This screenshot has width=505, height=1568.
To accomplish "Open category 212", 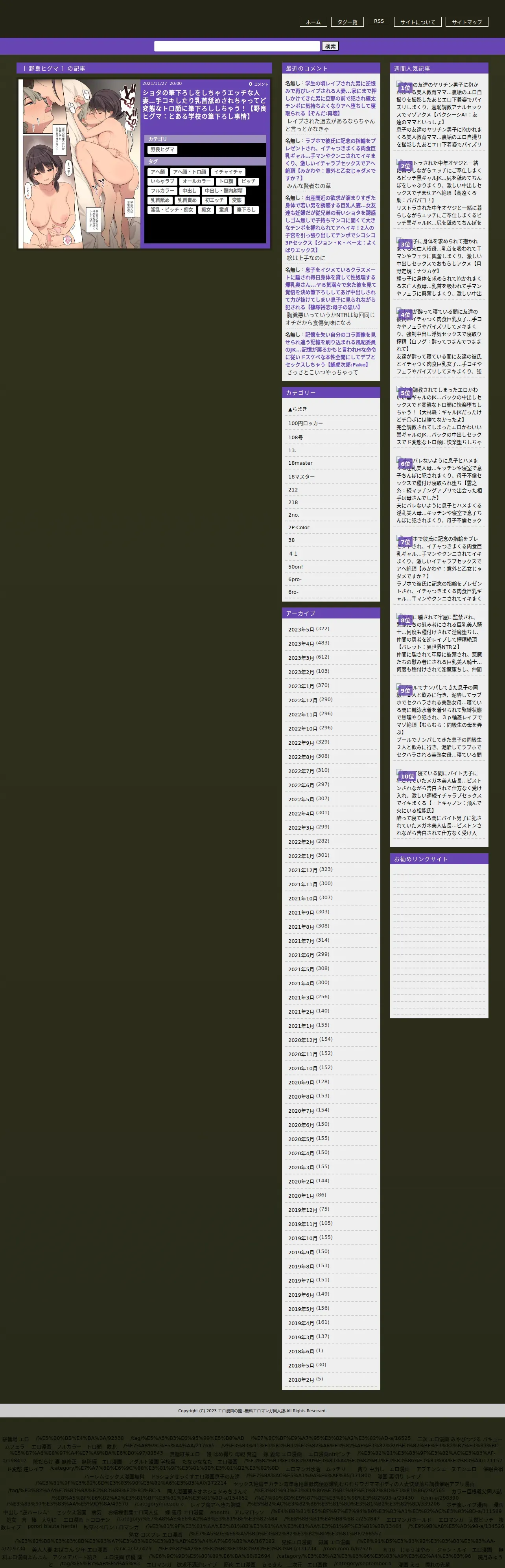I will tap(293, 490).
